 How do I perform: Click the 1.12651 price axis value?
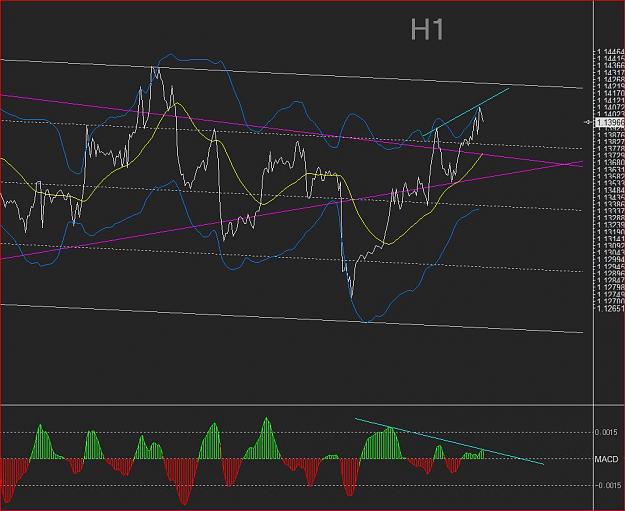coord(610,309)
